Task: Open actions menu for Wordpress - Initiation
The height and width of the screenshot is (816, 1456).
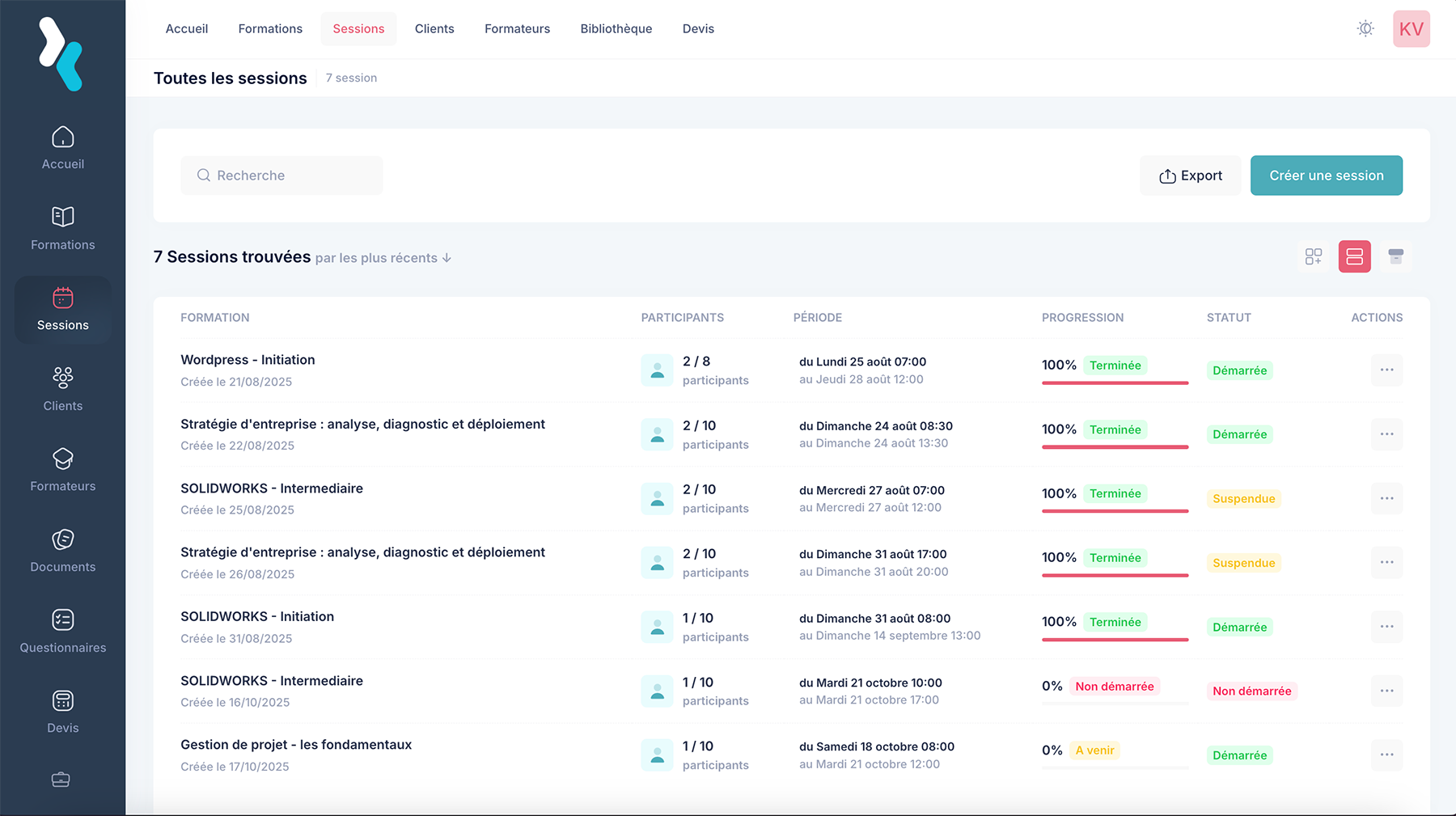Action: pos(1386,370)
